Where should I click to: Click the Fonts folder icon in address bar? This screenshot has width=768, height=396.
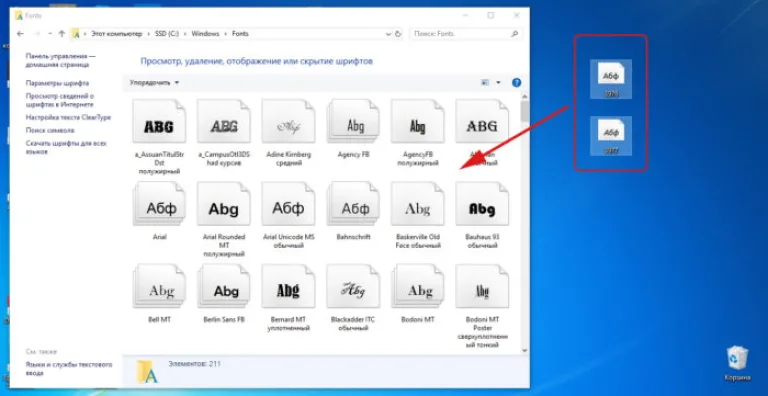[x=76, y=34]
